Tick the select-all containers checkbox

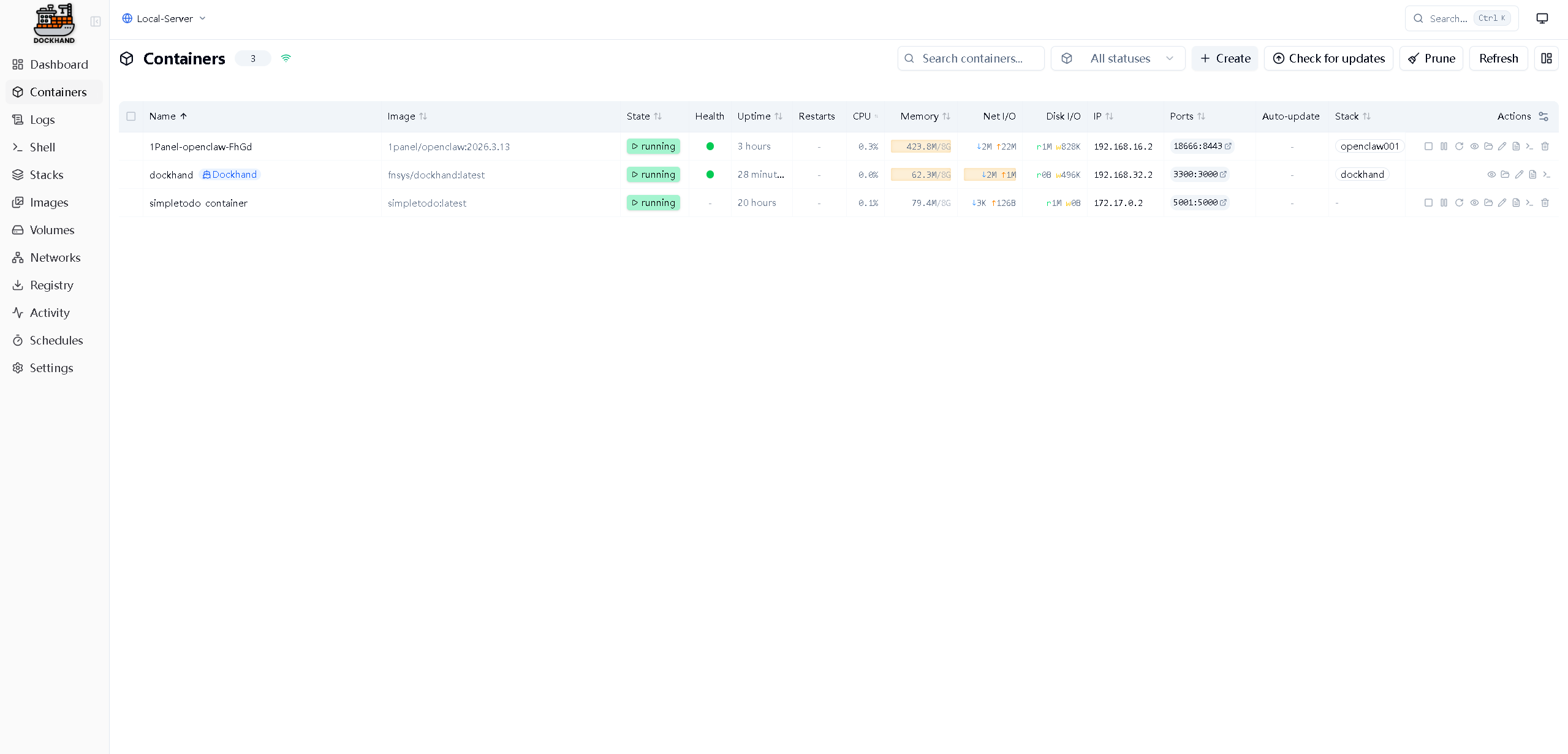(x=131, y=116)
